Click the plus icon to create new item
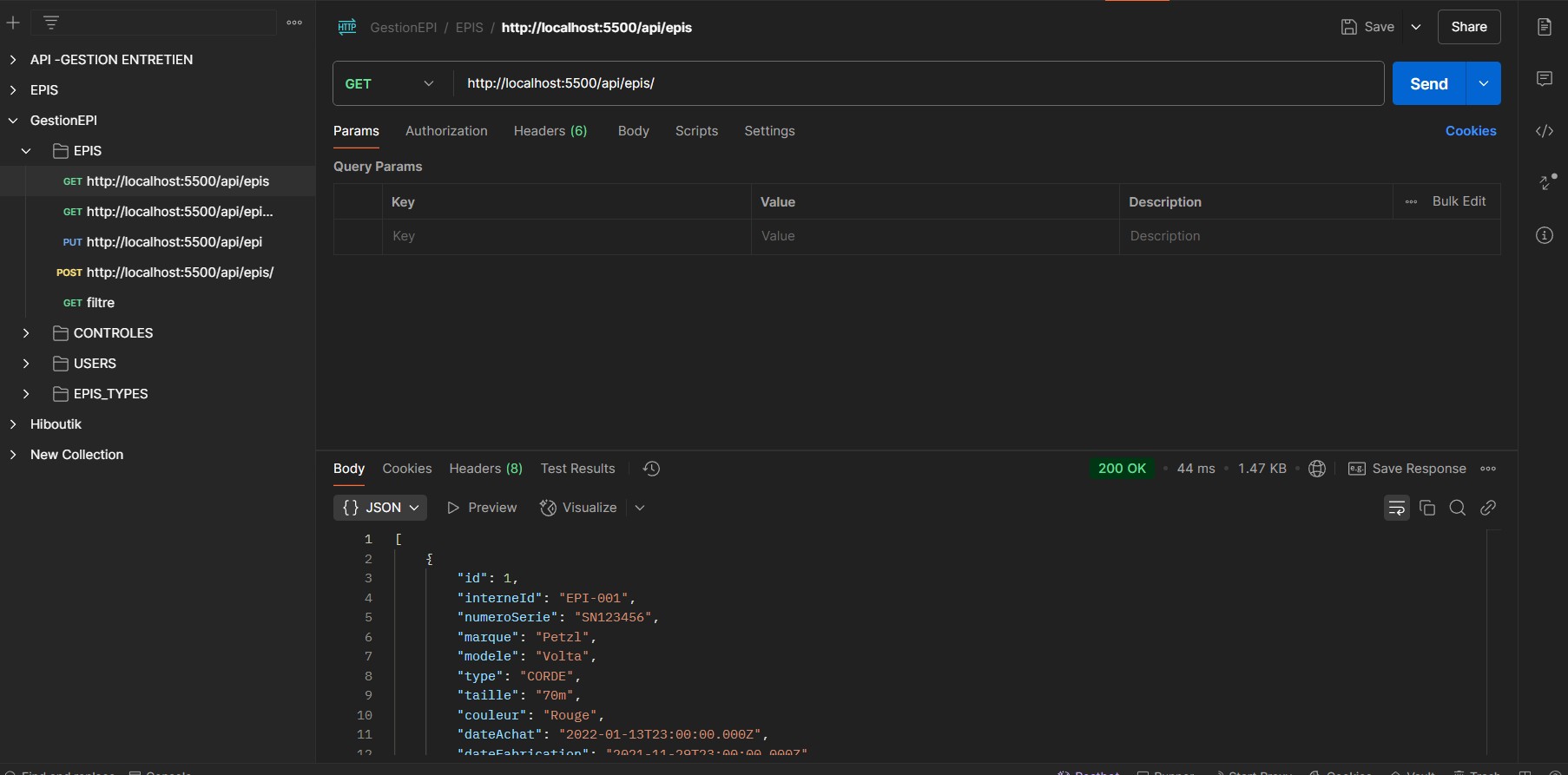1568x775 pixels. pyautogui.click(x=13, y=23)
